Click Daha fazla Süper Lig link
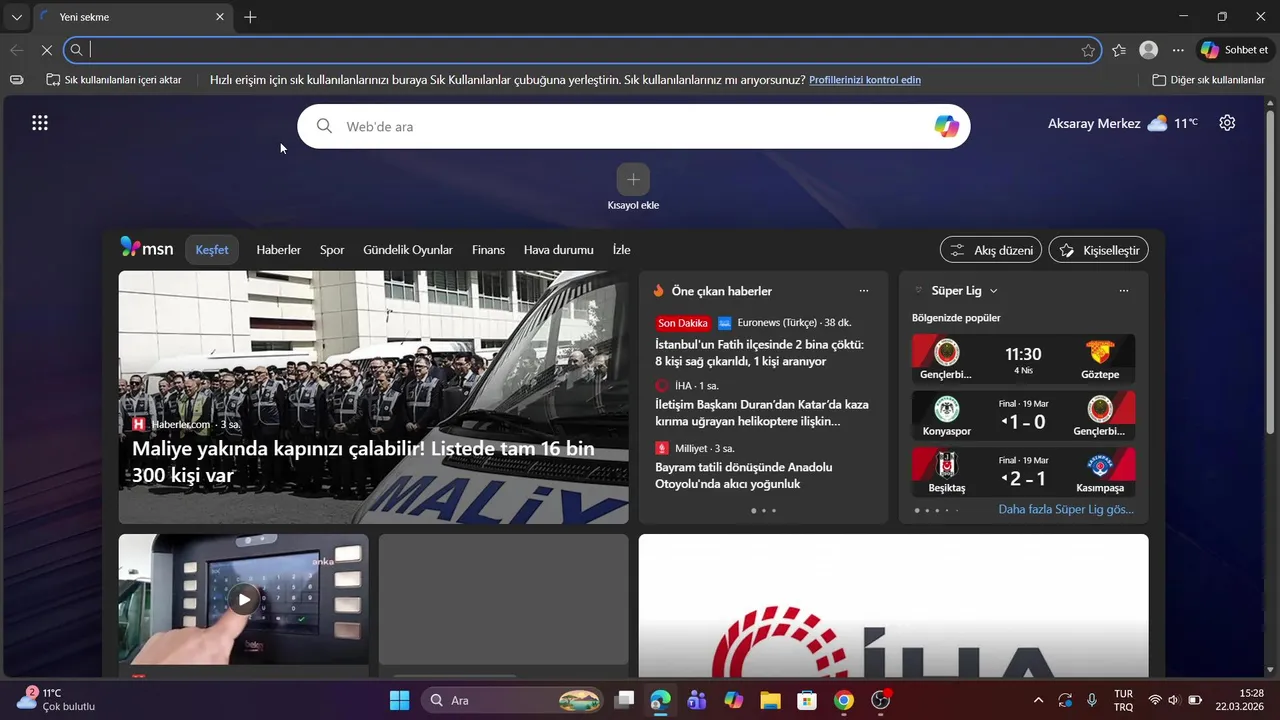Screen dimensions: 1280x720 pos(1066,509)
